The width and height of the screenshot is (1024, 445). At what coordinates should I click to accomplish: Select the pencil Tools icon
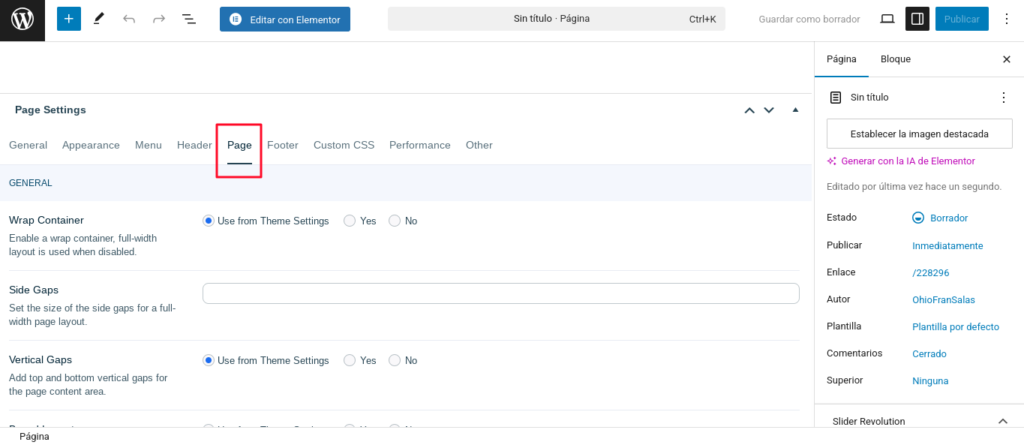(99, 19)
